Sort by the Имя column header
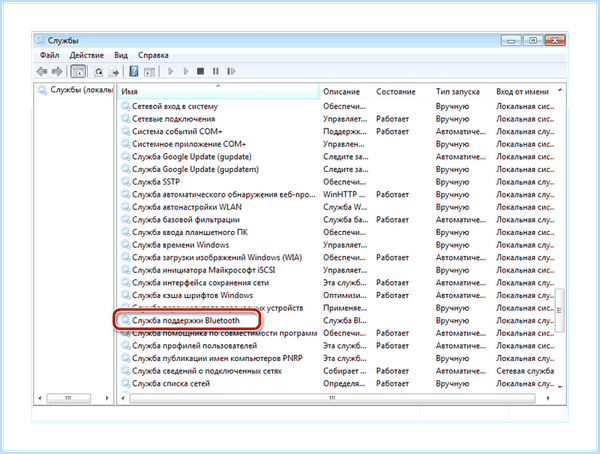 [x=218, y=91]
